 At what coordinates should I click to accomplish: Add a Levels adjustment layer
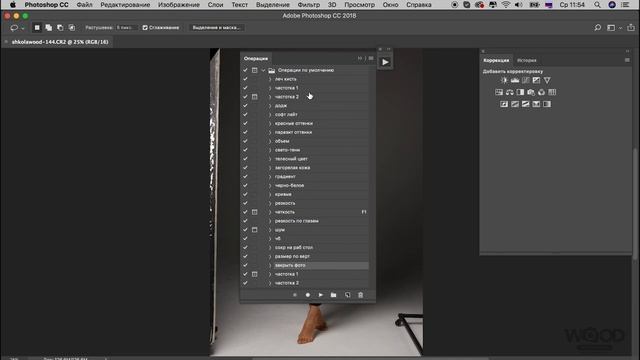point(515,80)
